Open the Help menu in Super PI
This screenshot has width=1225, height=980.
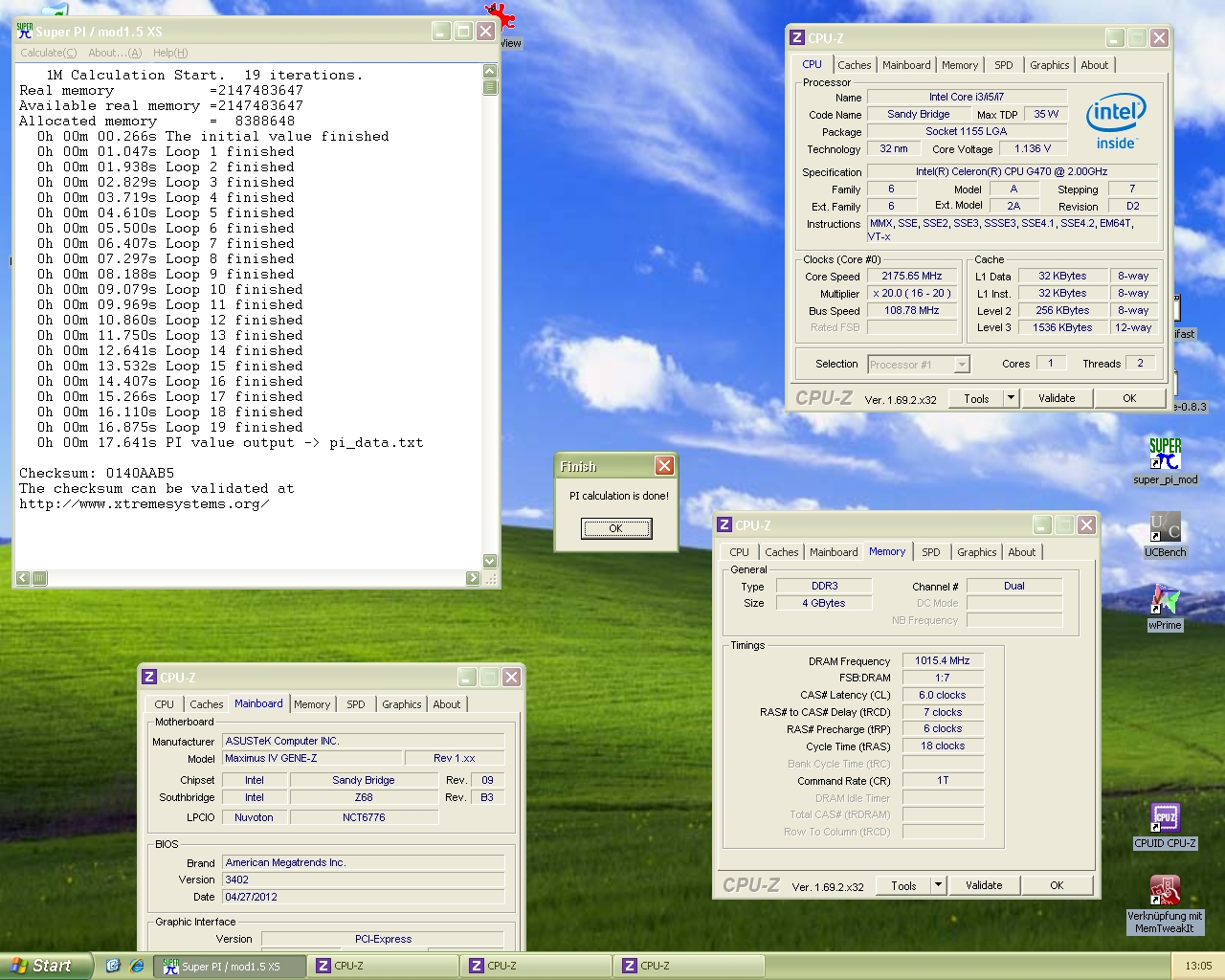tap(170, 53)
